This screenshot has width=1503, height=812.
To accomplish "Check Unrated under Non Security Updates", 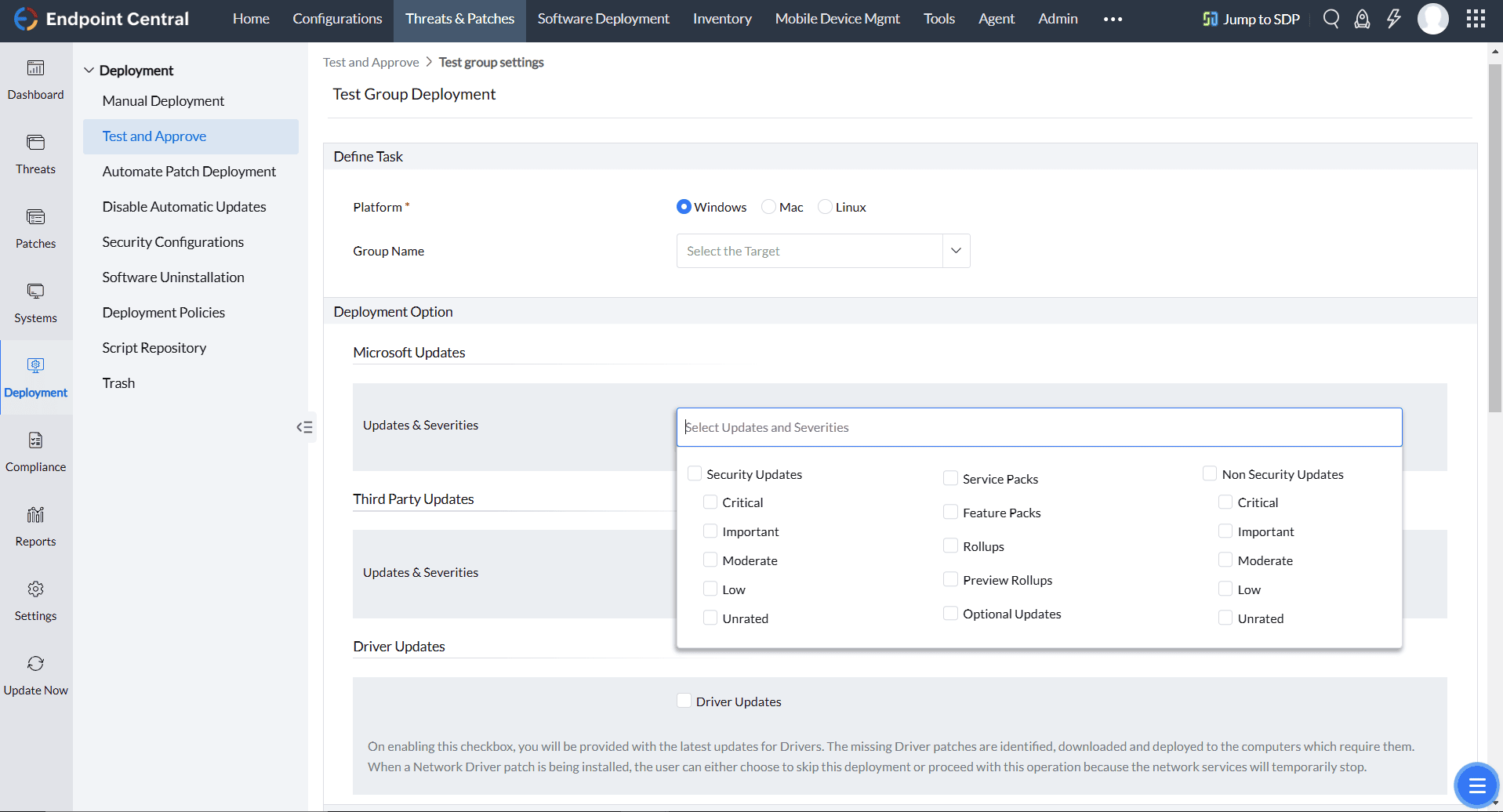I will [x=1225, y=618].
